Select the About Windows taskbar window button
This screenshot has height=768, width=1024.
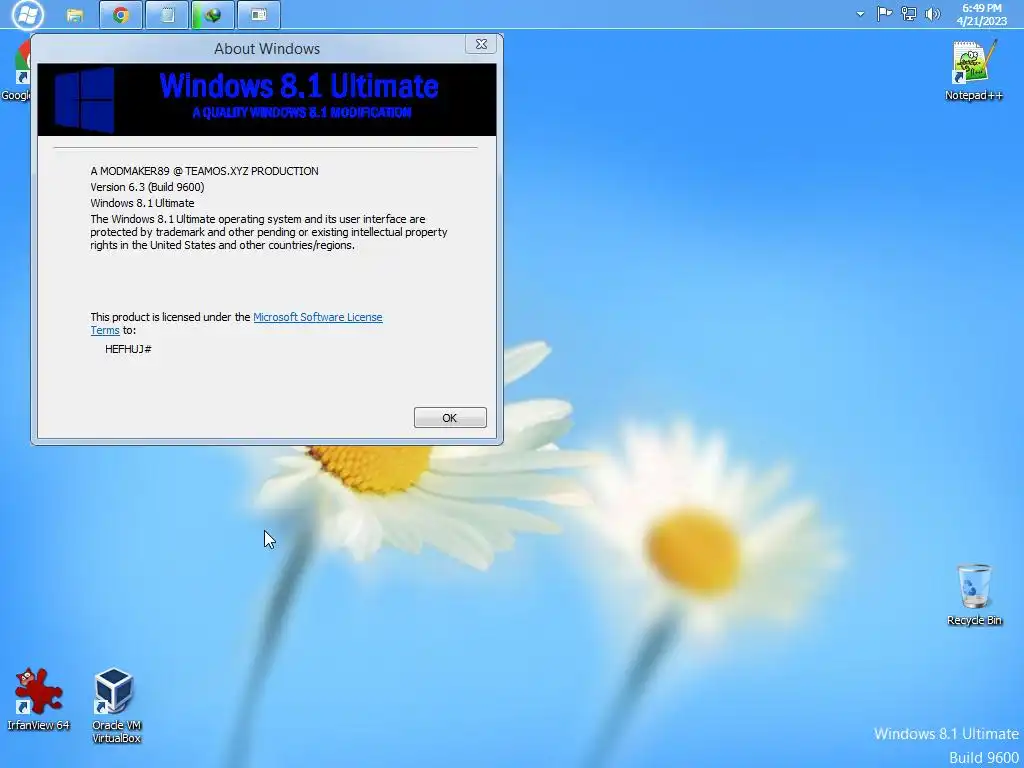click(x=259, y=14)
